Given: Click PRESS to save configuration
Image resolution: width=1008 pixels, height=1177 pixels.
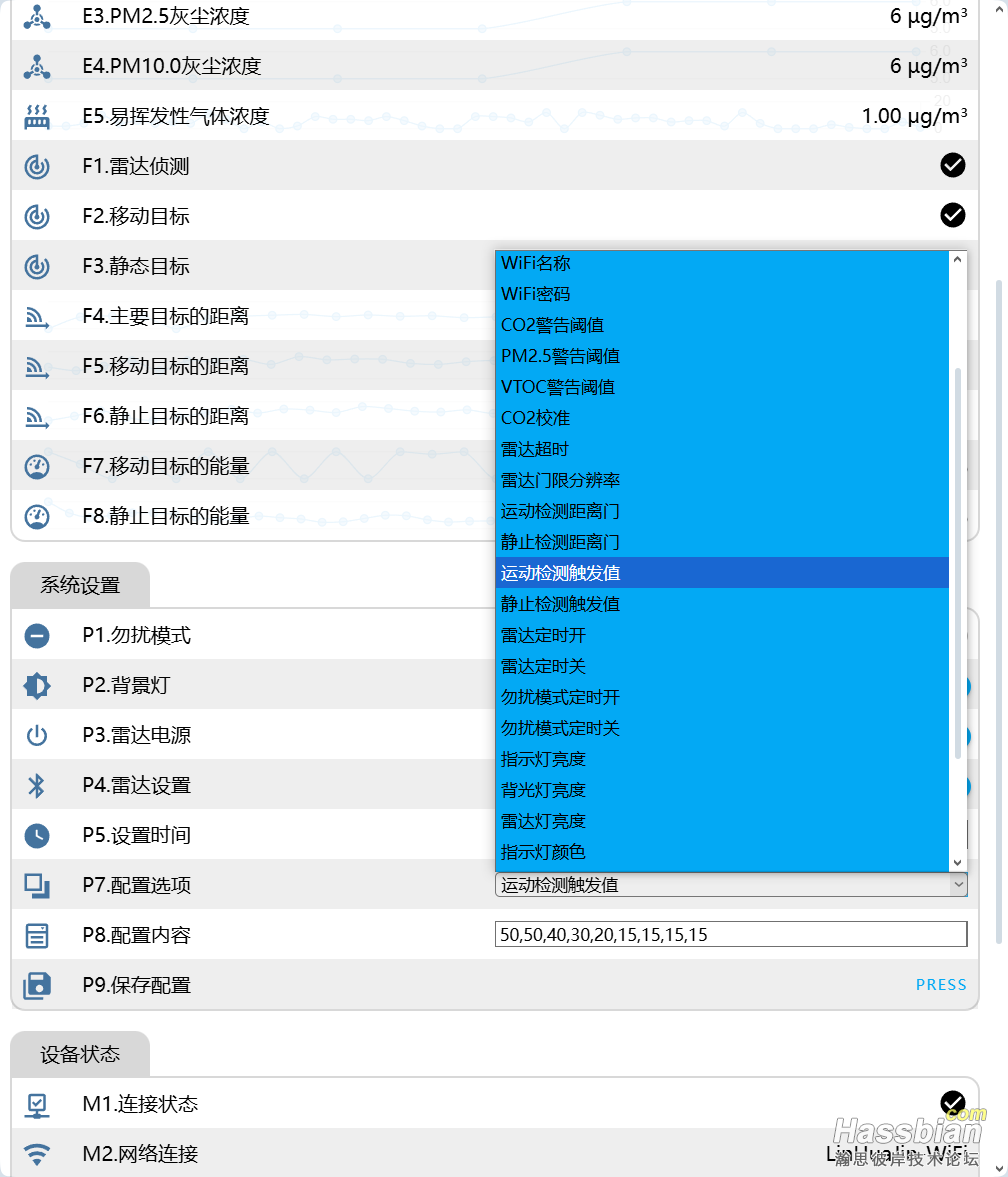Looking at the screenshot, I should pos(941,985).
